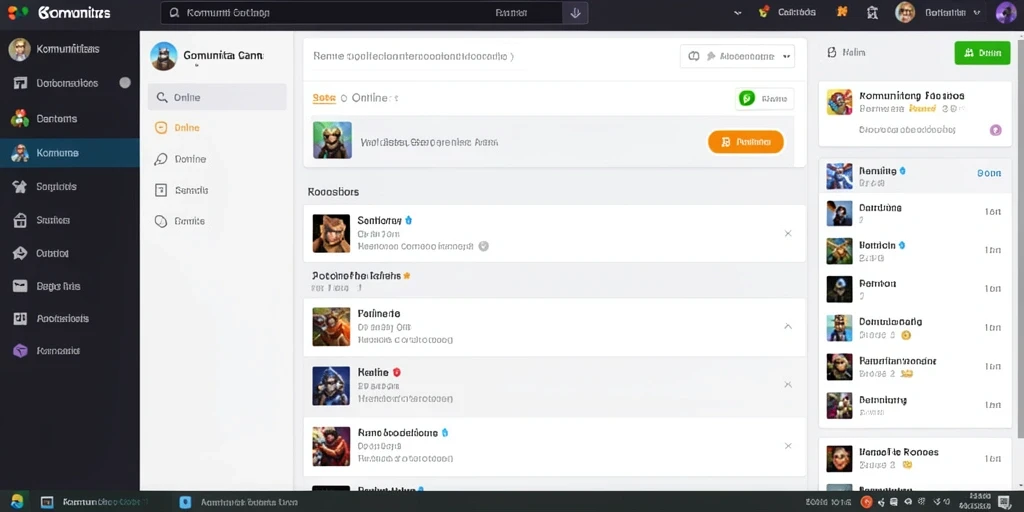Click the Komunitizas user avatar in dark sidebar
The image size is (1024, 512).
click(x=20, y=49)
